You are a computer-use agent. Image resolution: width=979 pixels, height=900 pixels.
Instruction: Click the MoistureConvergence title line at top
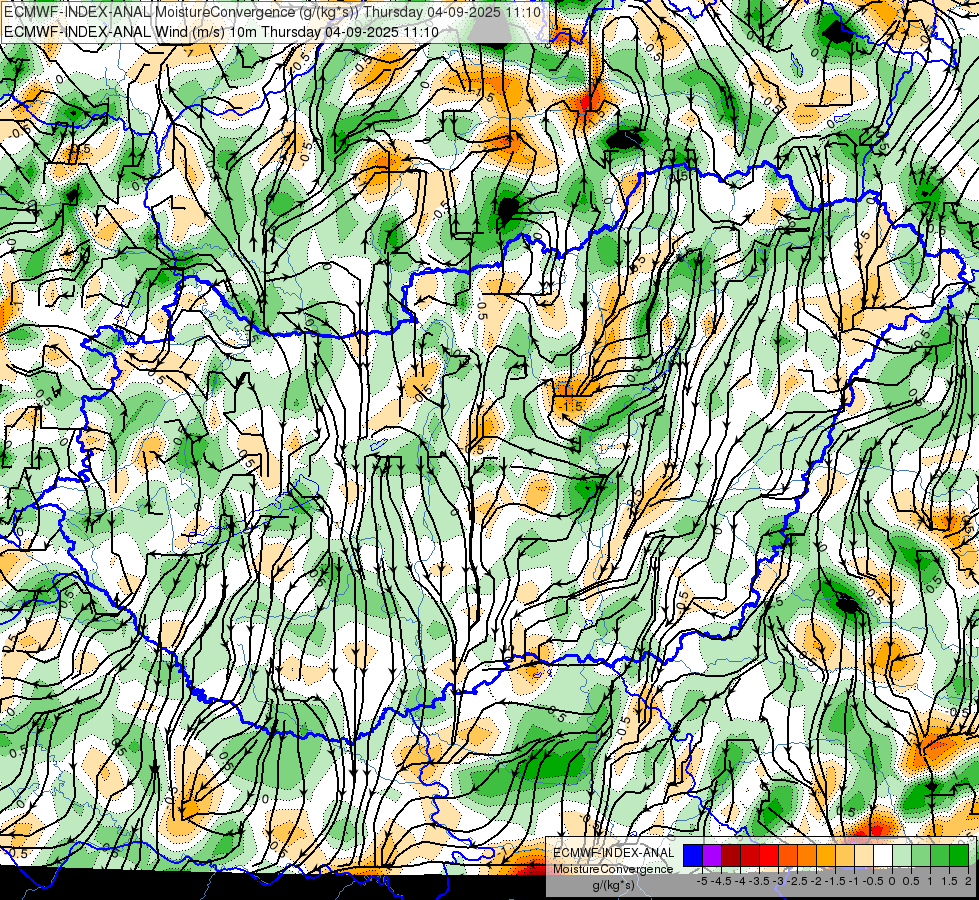click(x=272, y=12)
